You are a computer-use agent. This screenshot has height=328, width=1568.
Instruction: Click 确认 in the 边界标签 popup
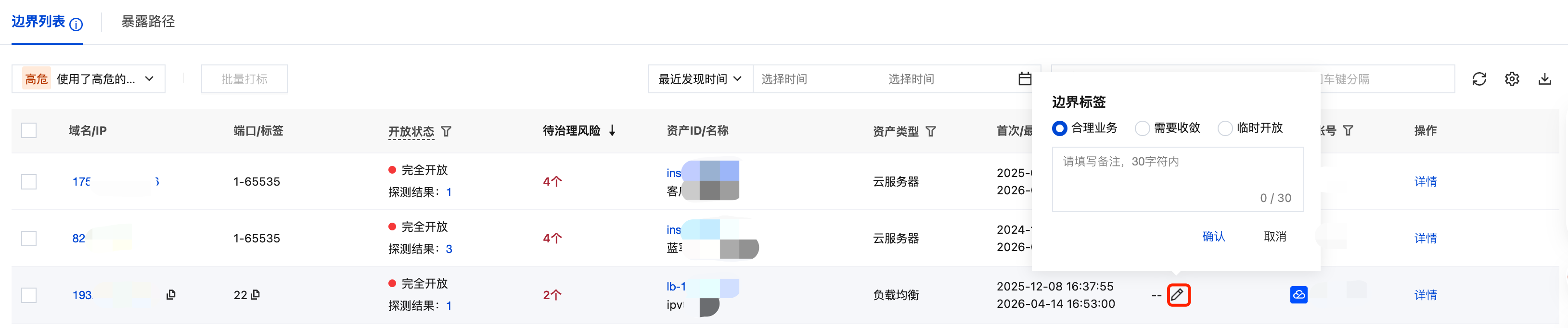(x=1213, y=236)
